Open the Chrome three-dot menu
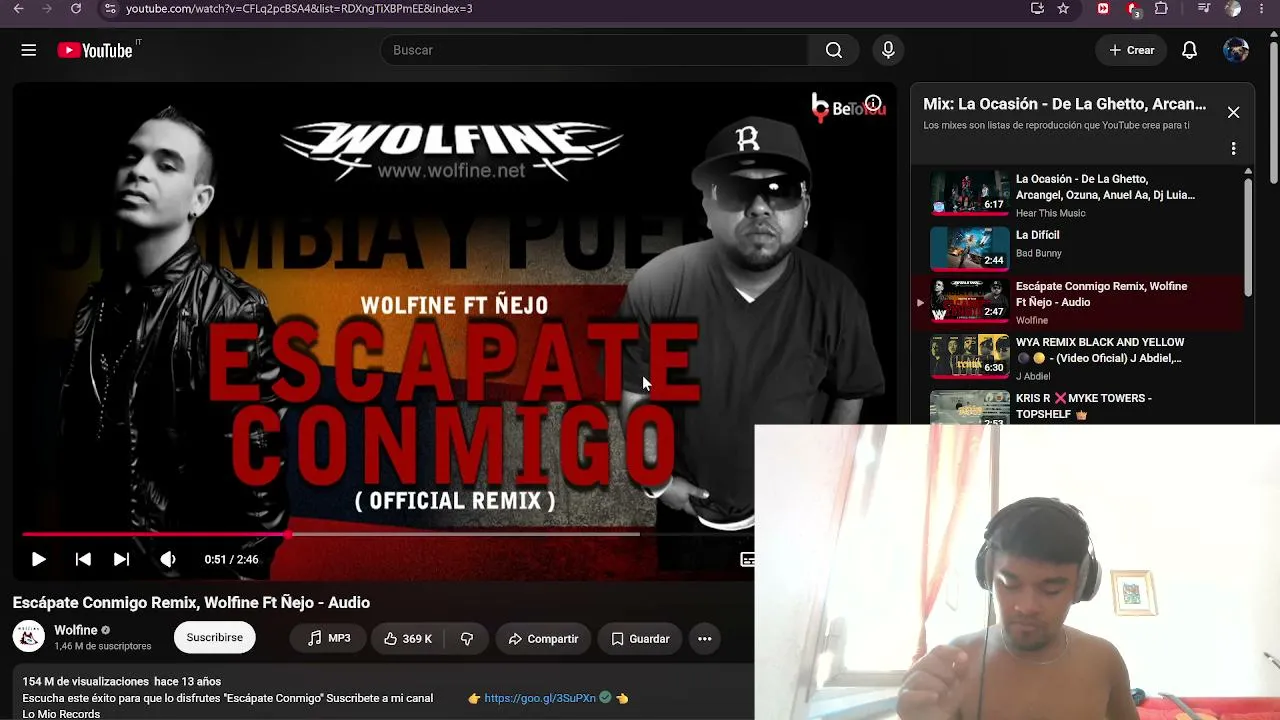Screen dimensions: 1280x720 point(1262,9)
